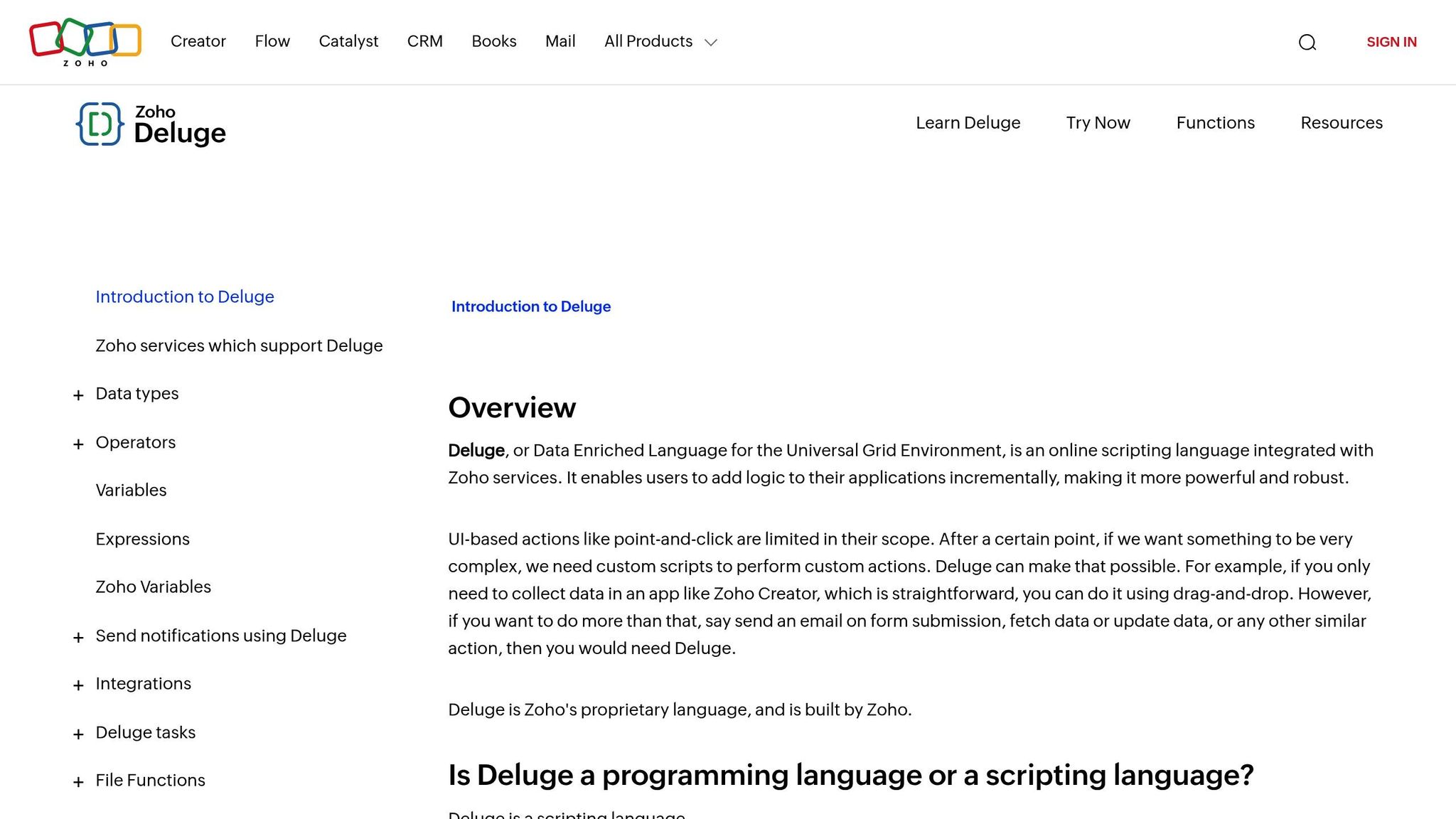Click the Zoho logo icon

coord(85,42)
